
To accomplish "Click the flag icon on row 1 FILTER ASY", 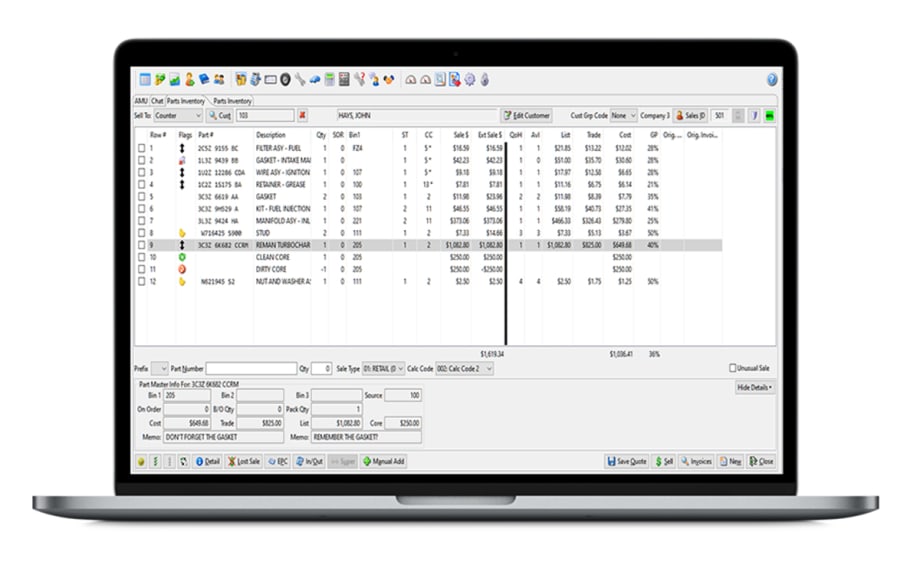I will pyautogui.click(x=182, y=148).
